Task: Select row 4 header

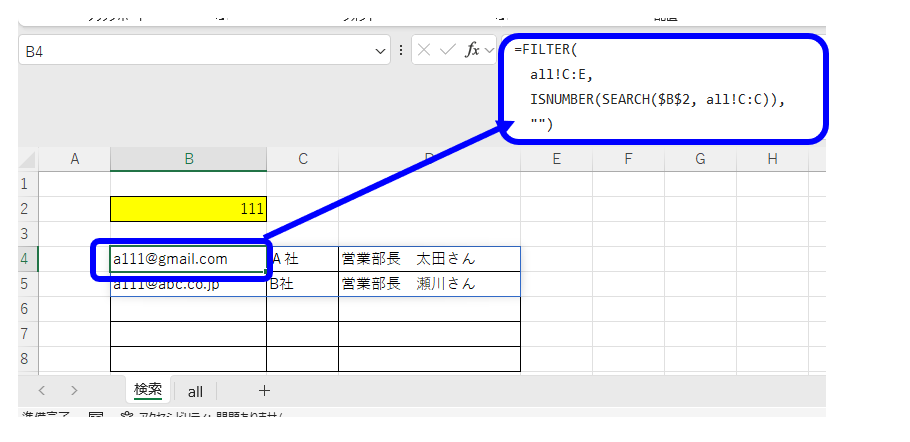Action: [x=27, y=259]
